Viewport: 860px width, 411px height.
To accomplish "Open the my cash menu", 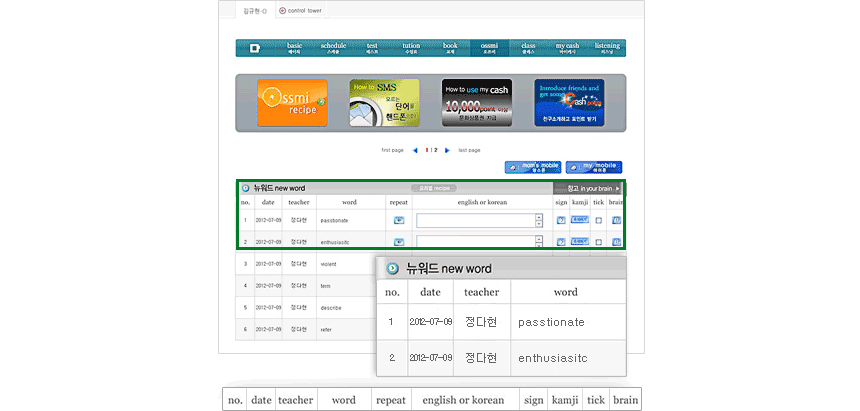I will [x=567, y=48].
